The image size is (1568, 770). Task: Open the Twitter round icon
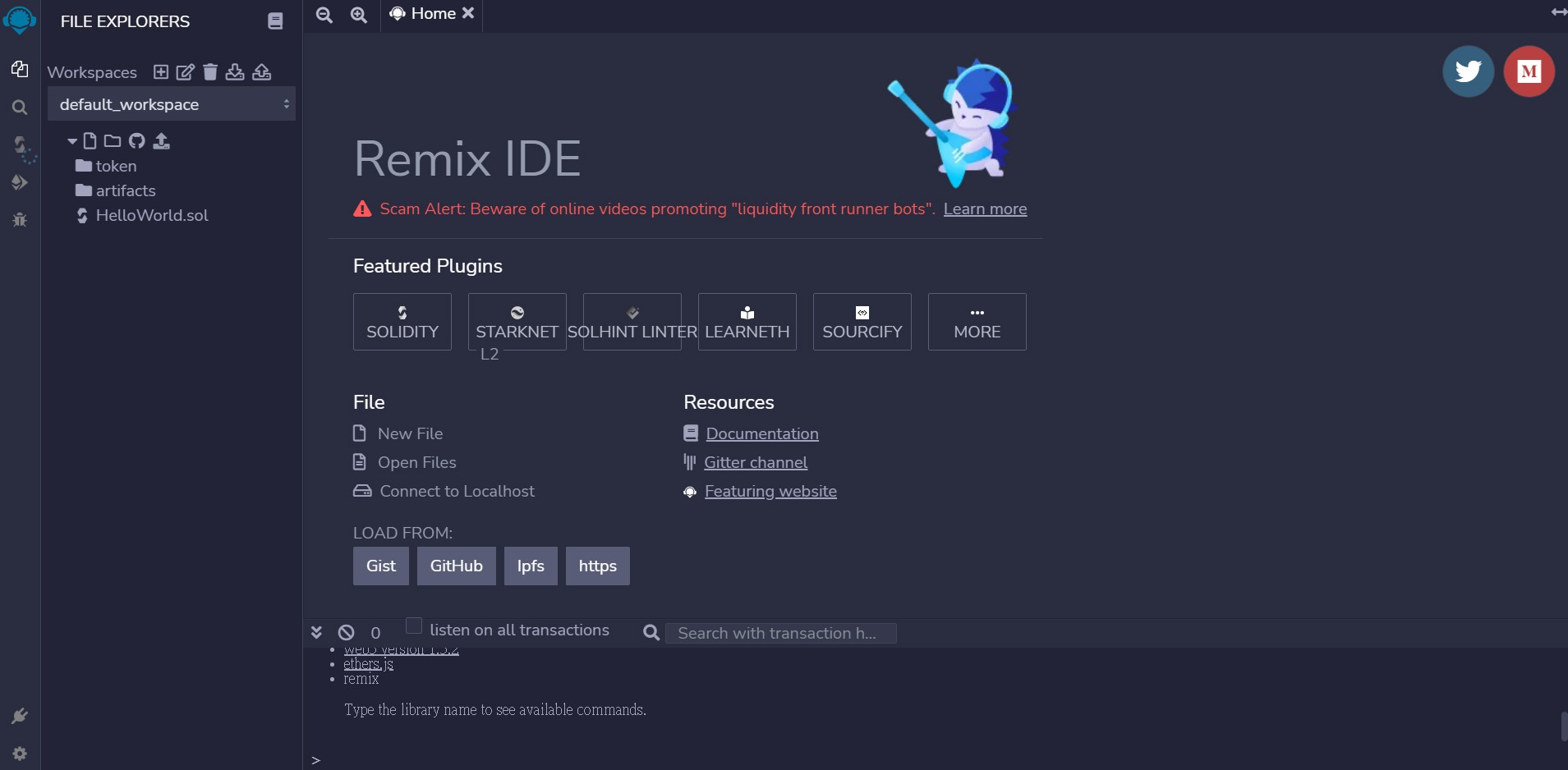(x=1469, y=71)
